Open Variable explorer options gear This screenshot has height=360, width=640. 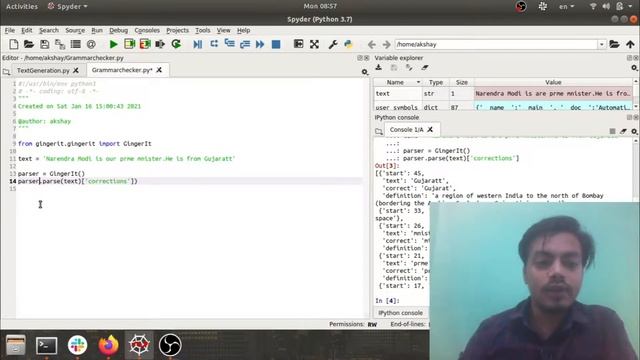coord(634,68)
